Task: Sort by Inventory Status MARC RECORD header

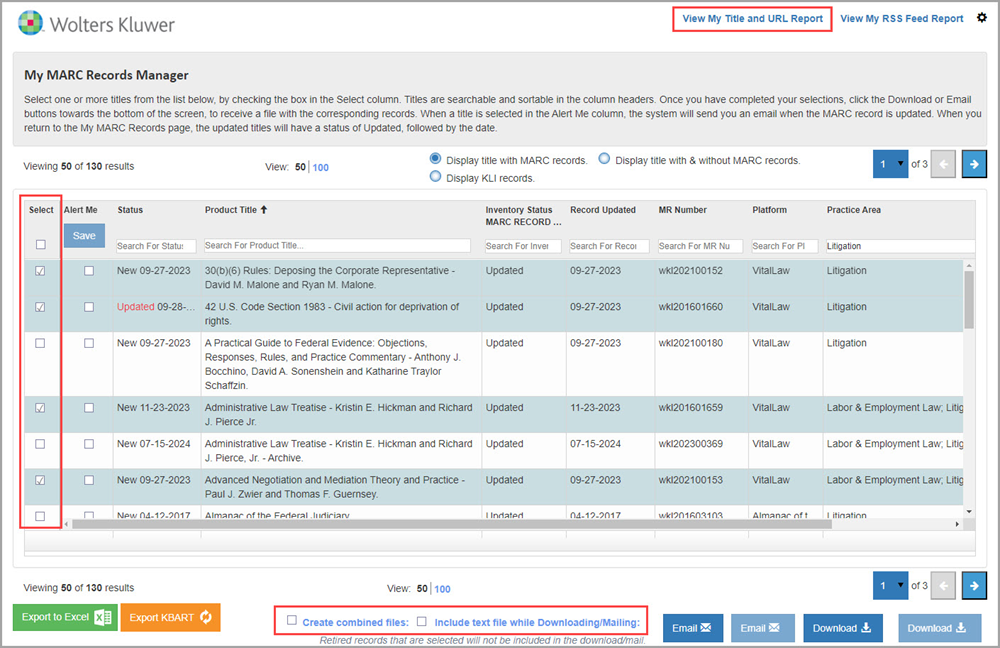Action: click(x=523, y=216)
